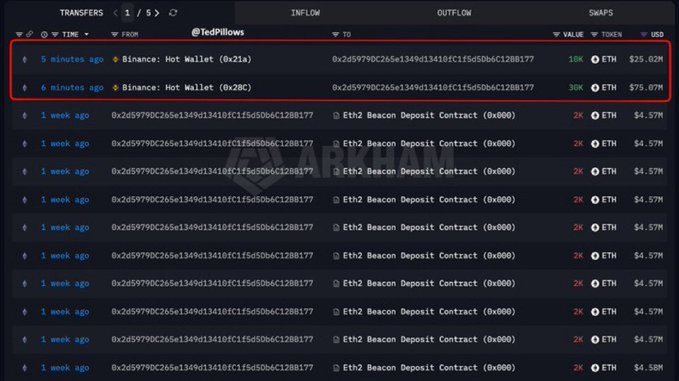Select the page number field showing 1
679x381 pixels.
[127, 13]
